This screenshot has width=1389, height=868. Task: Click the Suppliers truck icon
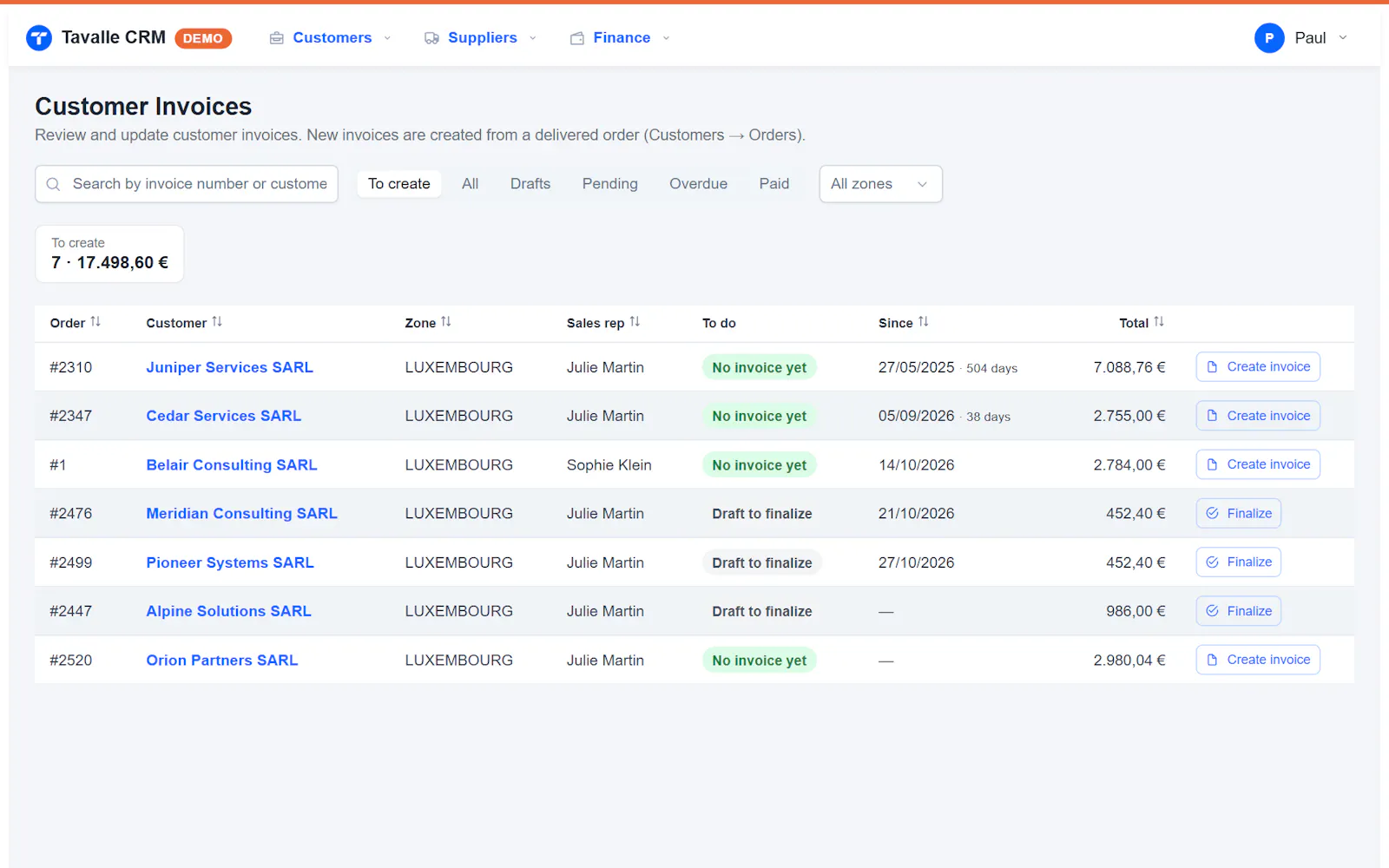pos(431,38)
